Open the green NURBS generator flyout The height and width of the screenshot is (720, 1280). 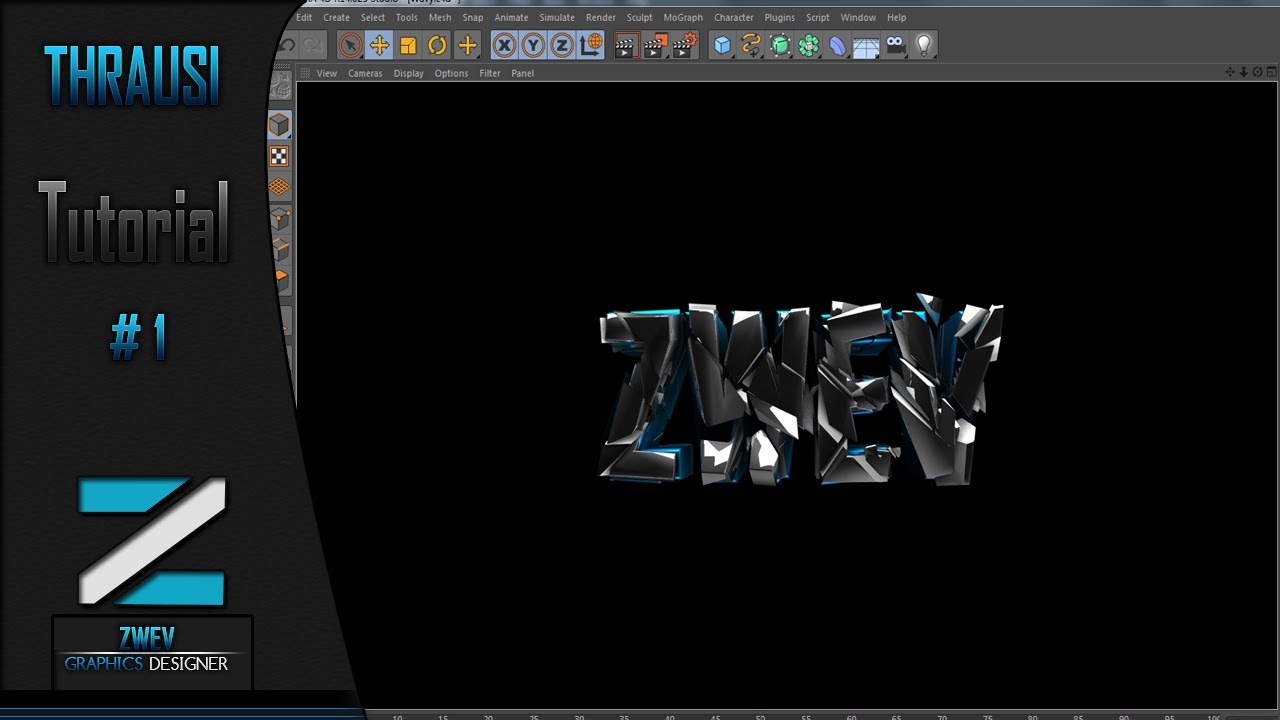point(780,45)
